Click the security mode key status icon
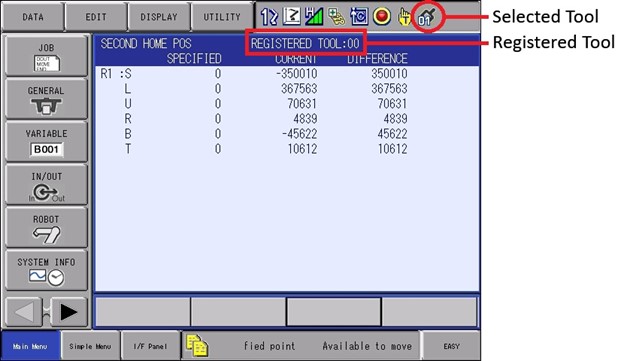Screen dimensions: 624x361 tap(336, 17)
